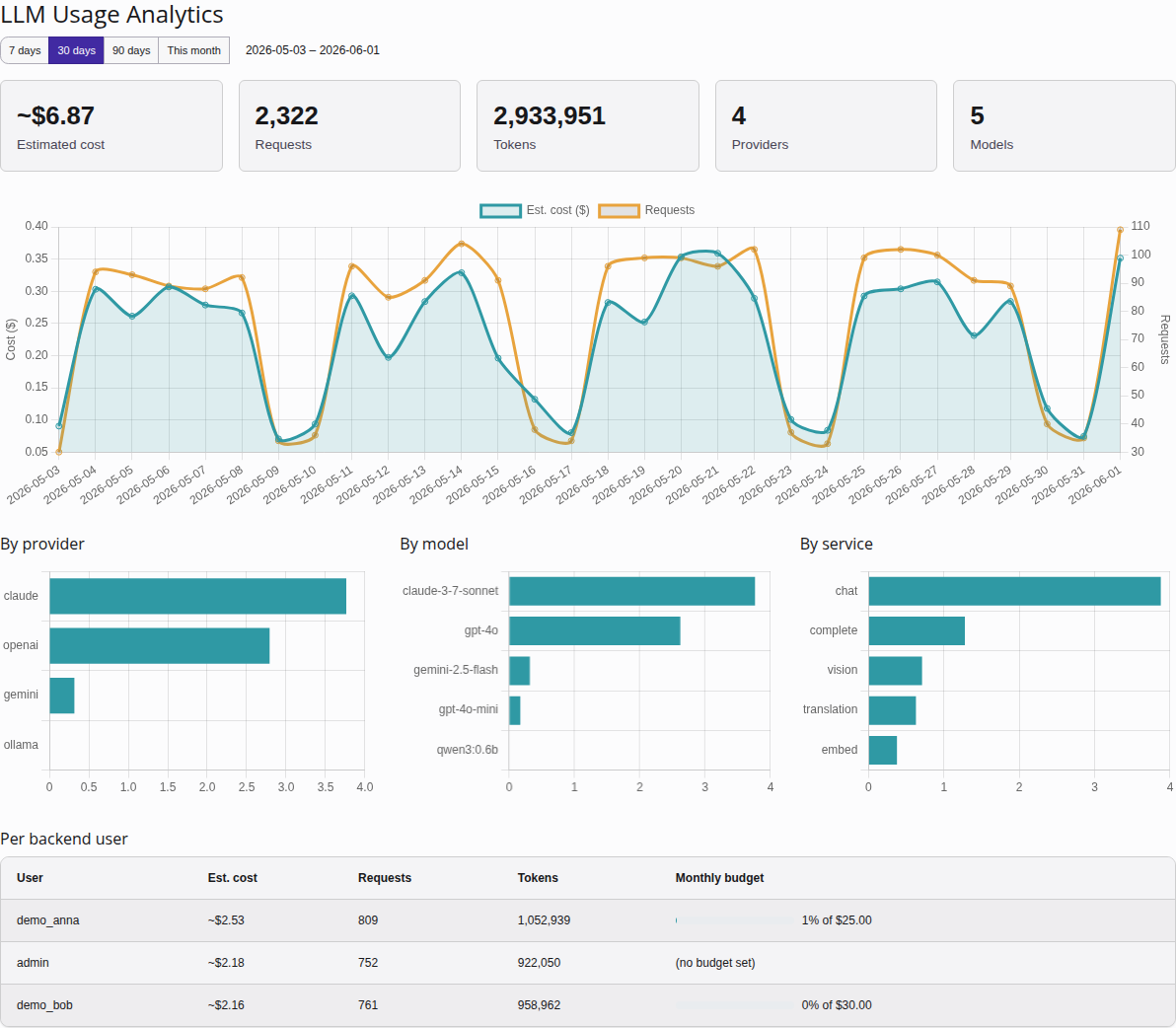Click the gpt-4o model bar
1176x1028 pixels.
point(595,630)
